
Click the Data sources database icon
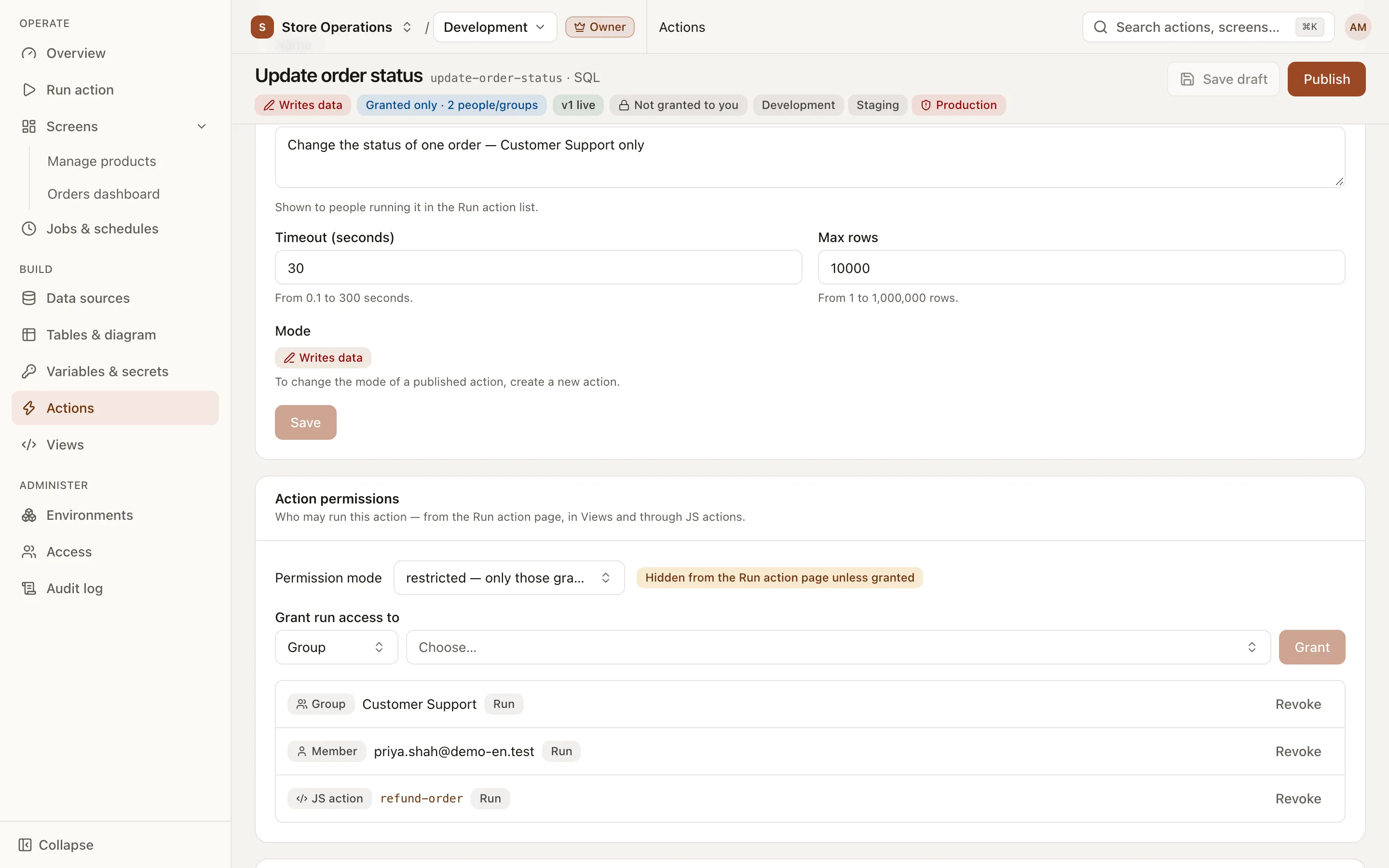(x=29, y=298)
